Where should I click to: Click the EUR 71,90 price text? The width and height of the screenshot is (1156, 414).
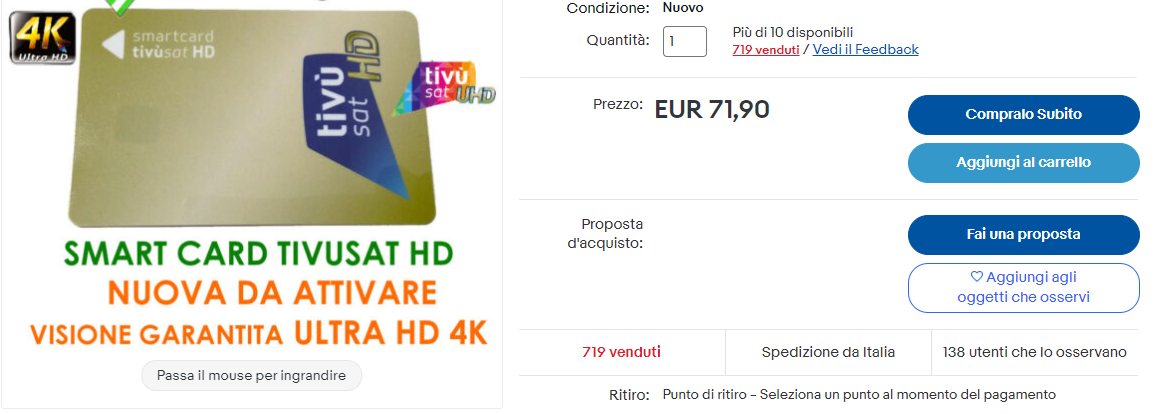[x=712, y=110]
